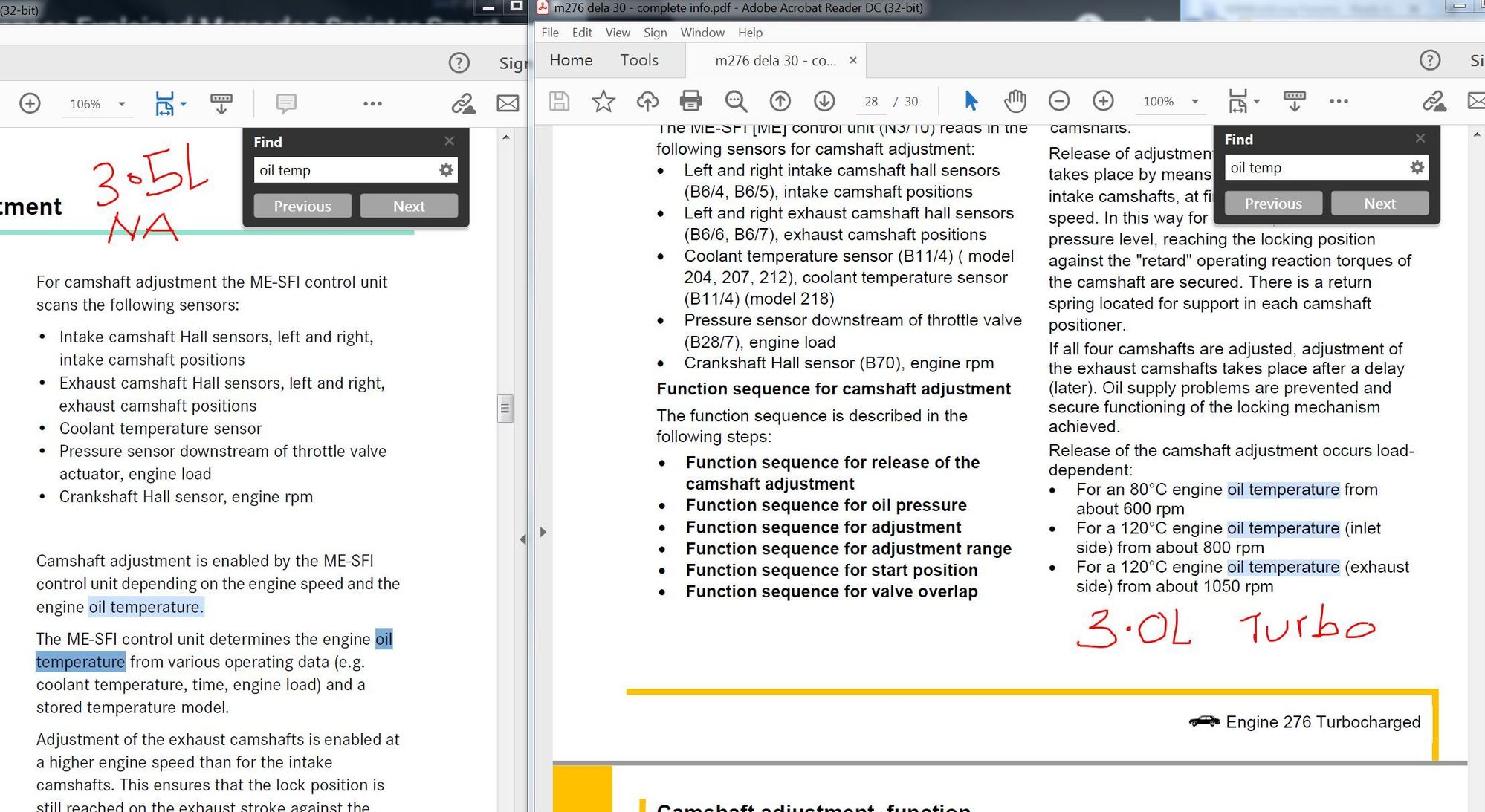
Task: Expand the left navigation pane arrow
Action: (x=543, y=532)
